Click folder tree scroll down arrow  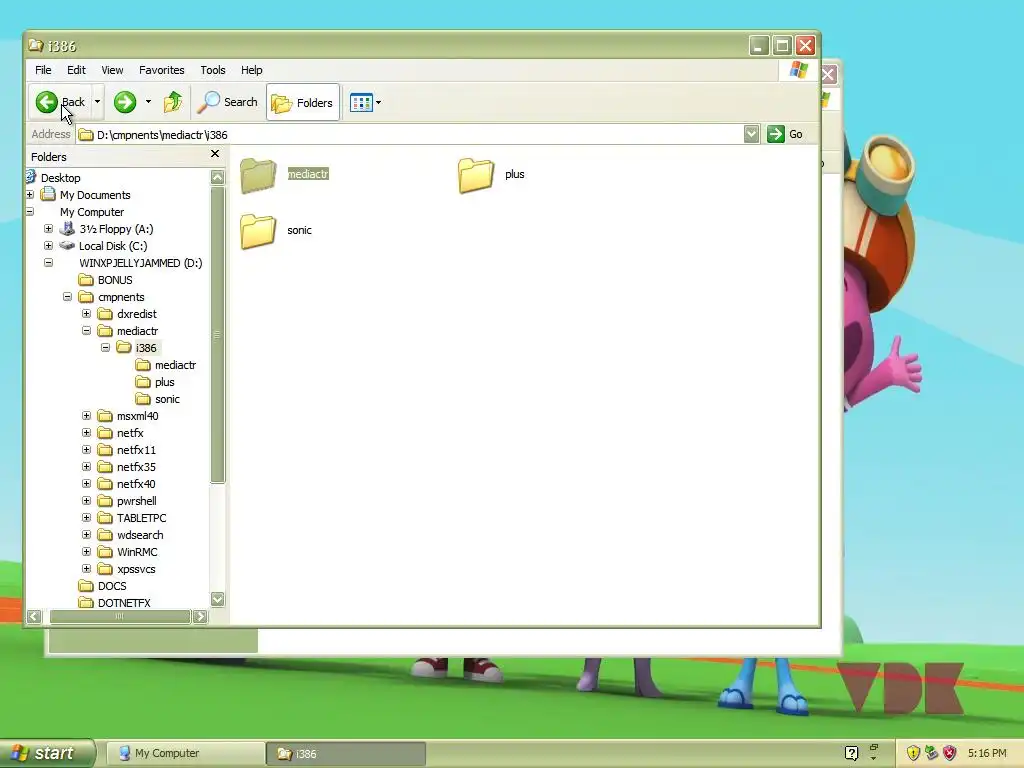(217, 599)
